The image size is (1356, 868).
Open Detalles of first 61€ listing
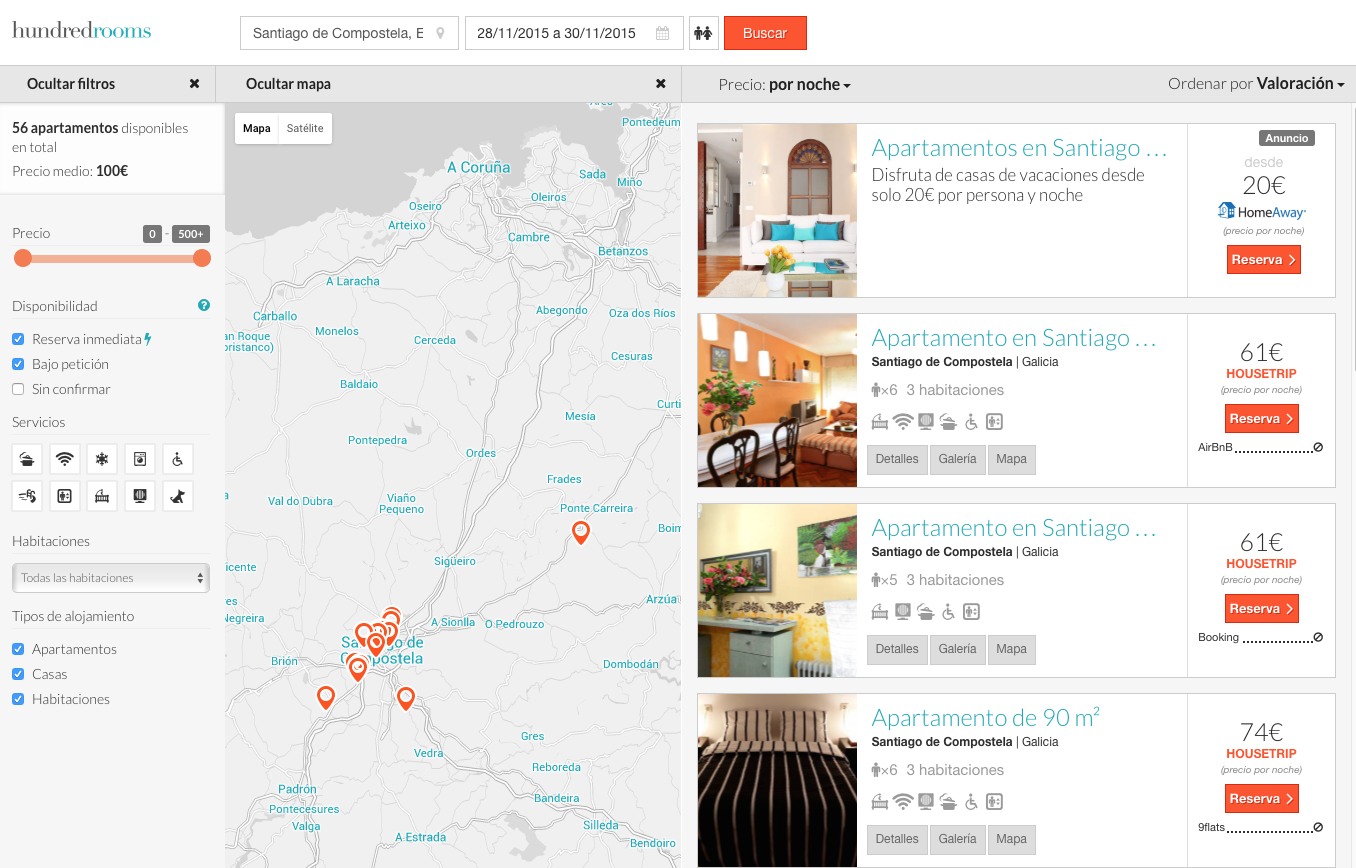897,459
